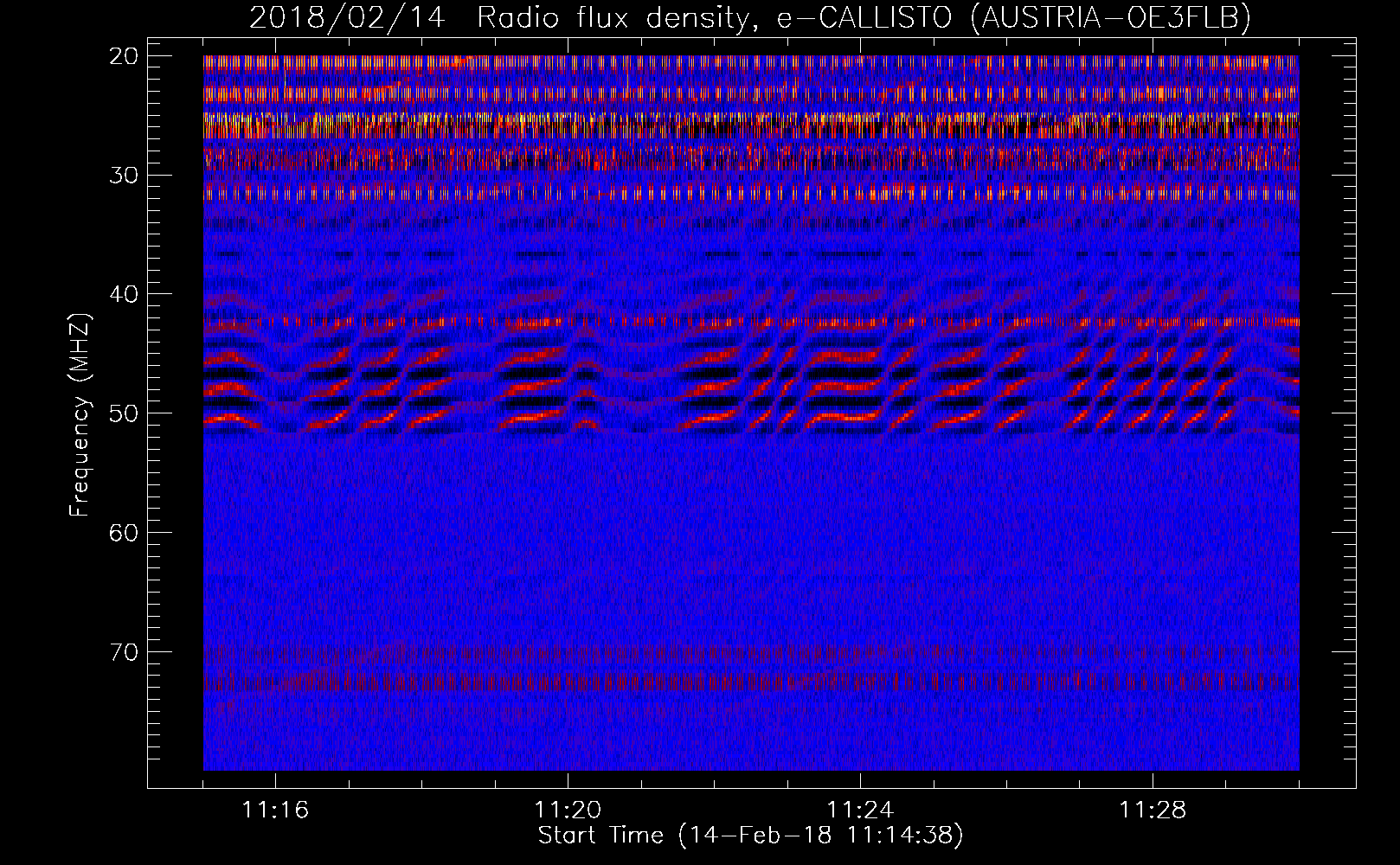
Task: Click the 11:20 time tick label
Action: (568, 811)
